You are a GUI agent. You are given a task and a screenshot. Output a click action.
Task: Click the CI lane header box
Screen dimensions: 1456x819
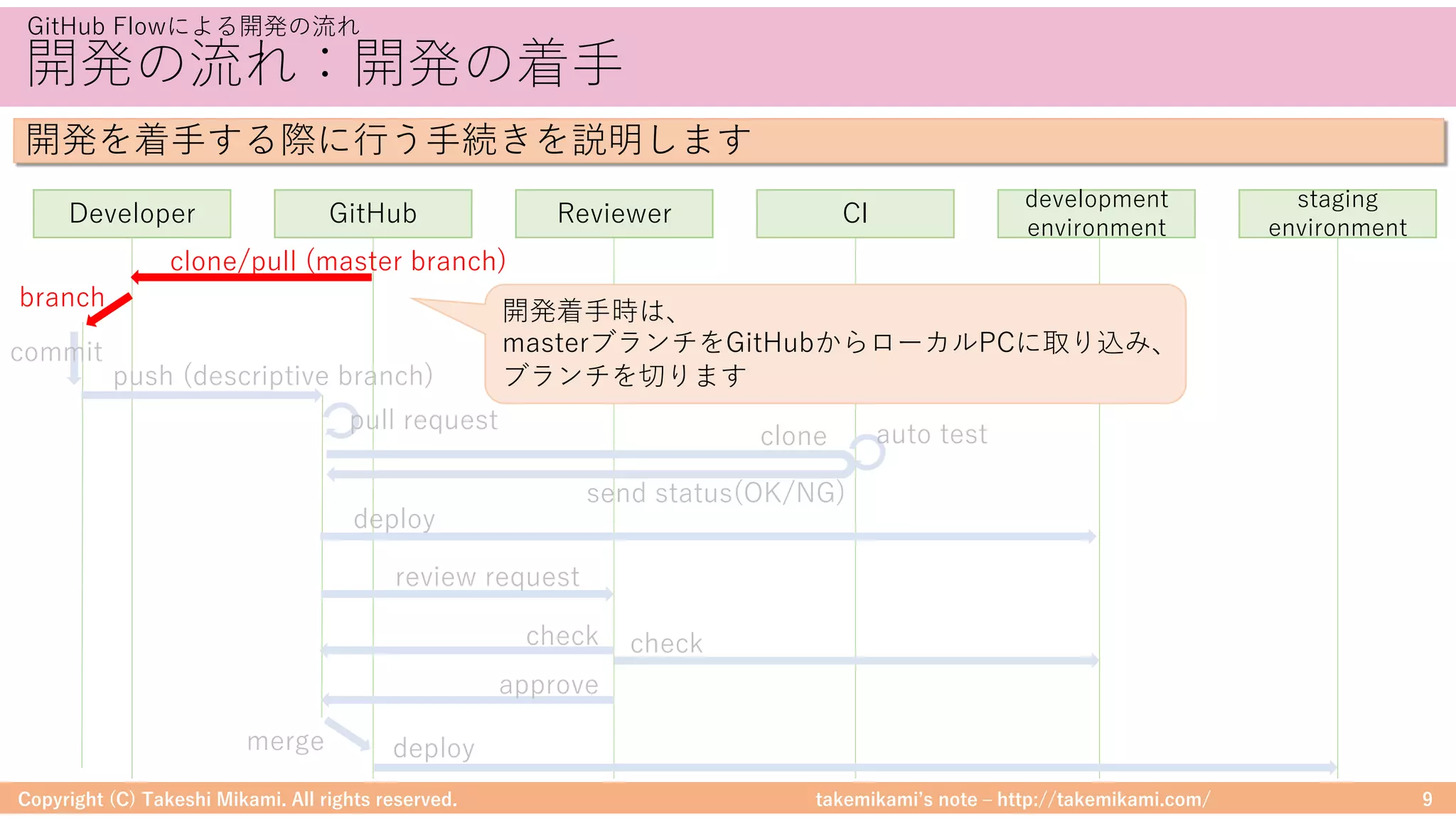pyautogui.click(x=855, y=213)
